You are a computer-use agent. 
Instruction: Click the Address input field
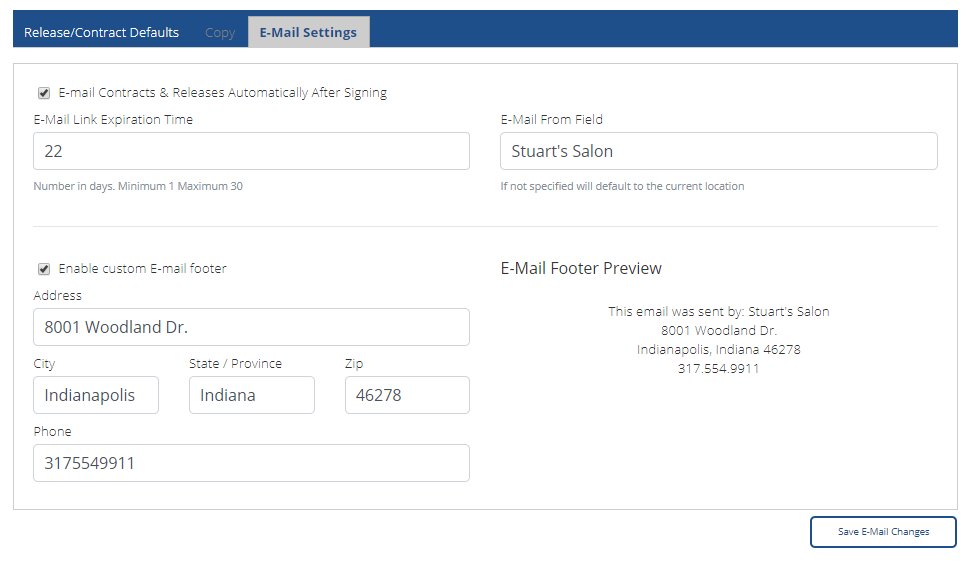pyautogui.click(x=251, y=327)
